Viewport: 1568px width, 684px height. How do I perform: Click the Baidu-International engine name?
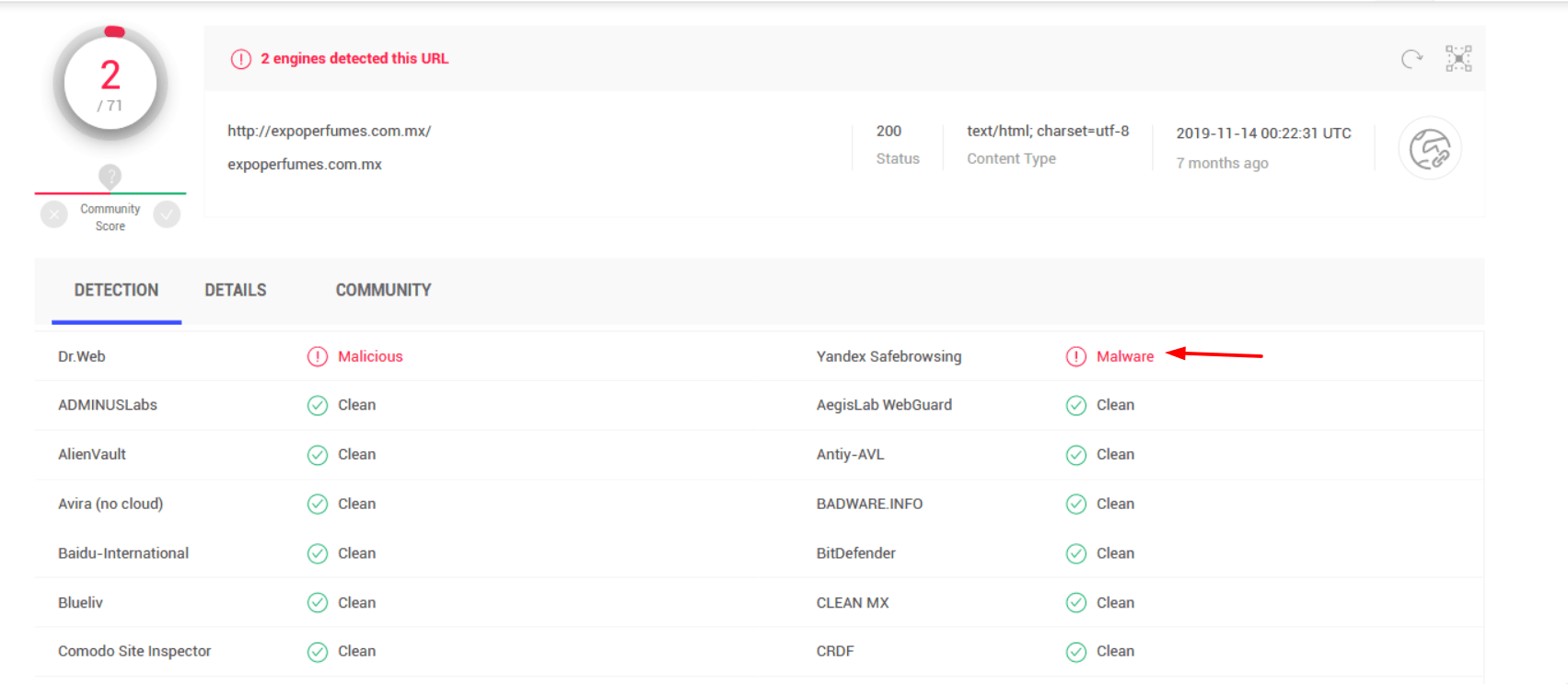[123, 553]
